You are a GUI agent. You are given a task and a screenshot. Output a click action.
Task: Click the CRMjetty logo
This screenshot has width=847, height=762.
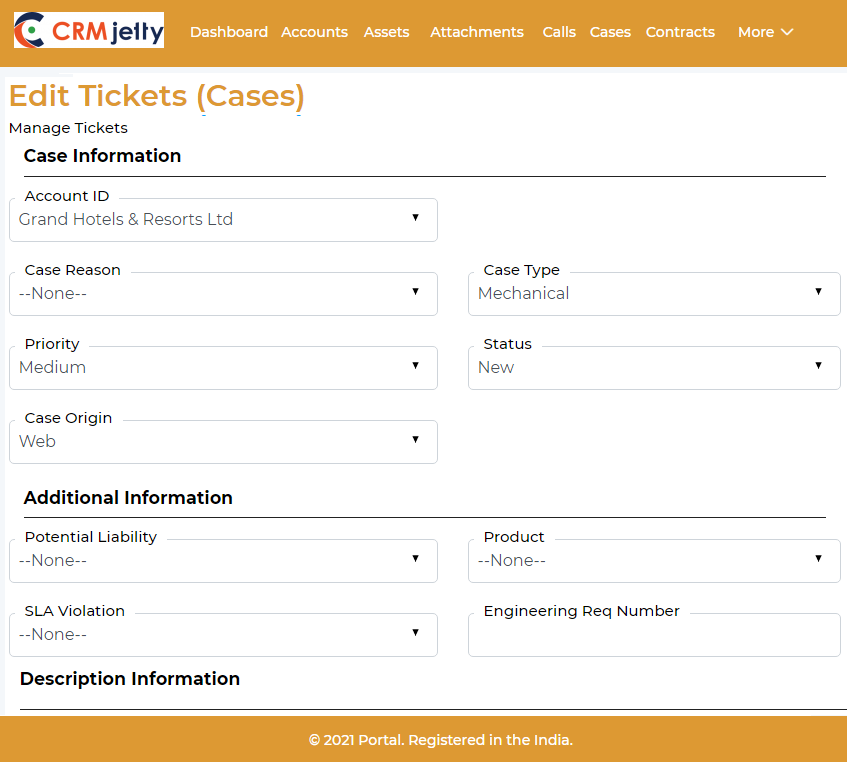tap(89, 31)
